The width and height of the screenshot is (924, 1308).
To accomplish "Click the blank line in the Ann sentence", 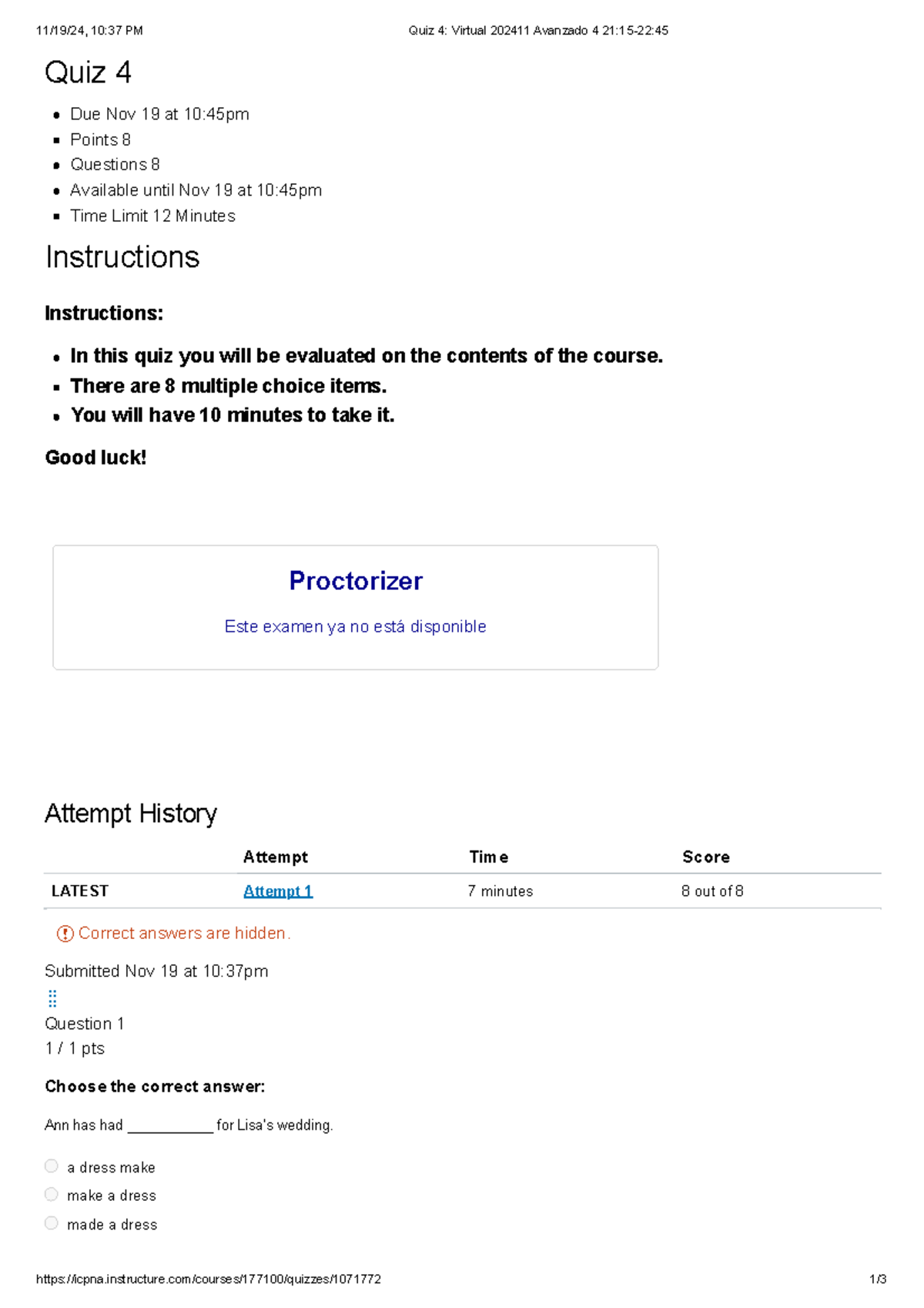I will 170,1127.
